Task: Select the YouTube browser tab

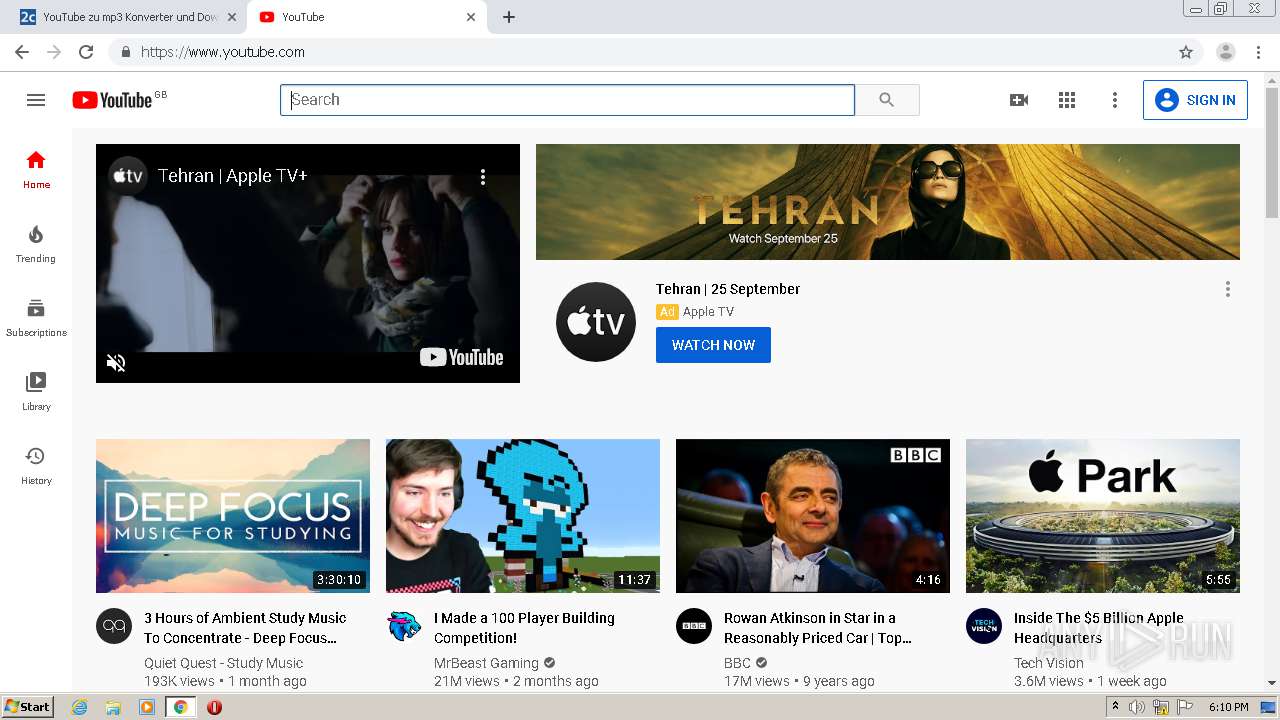Action: point(365,17)
